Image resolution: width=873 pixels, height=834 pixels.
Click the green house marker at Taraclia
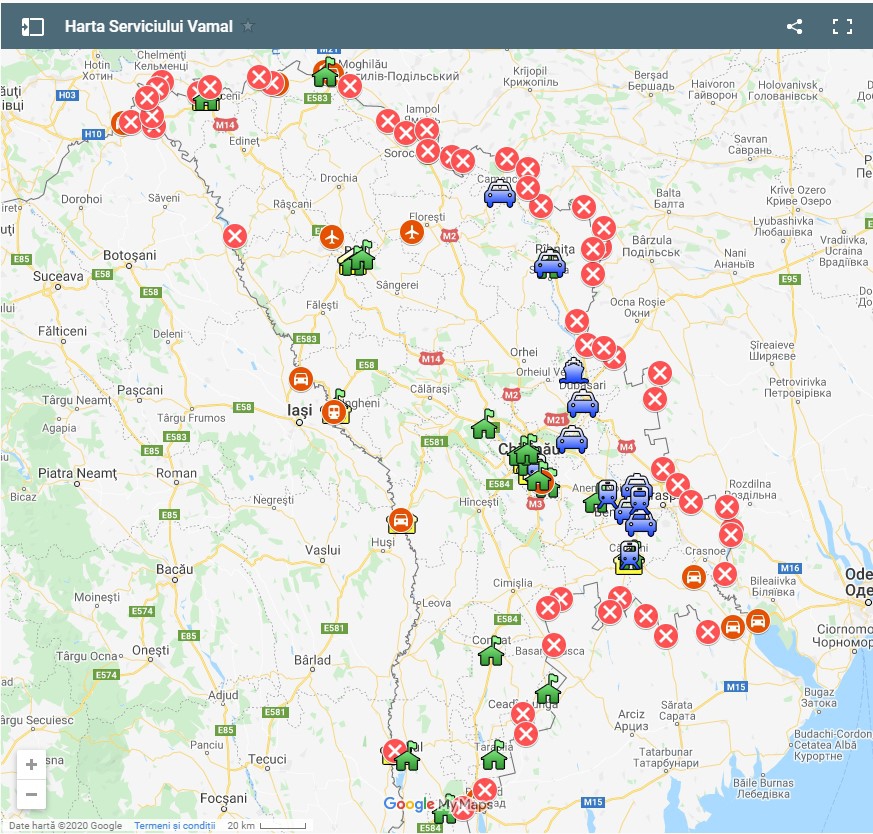[494, 755]
